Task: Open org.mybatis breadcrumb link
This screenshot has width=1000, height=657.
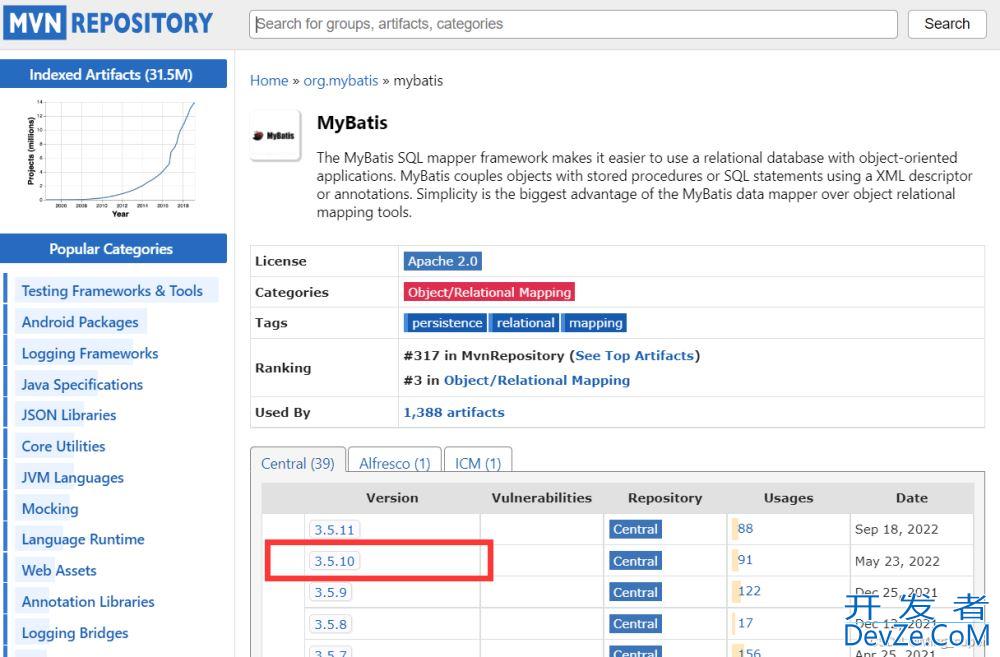Action: [341, 80]
